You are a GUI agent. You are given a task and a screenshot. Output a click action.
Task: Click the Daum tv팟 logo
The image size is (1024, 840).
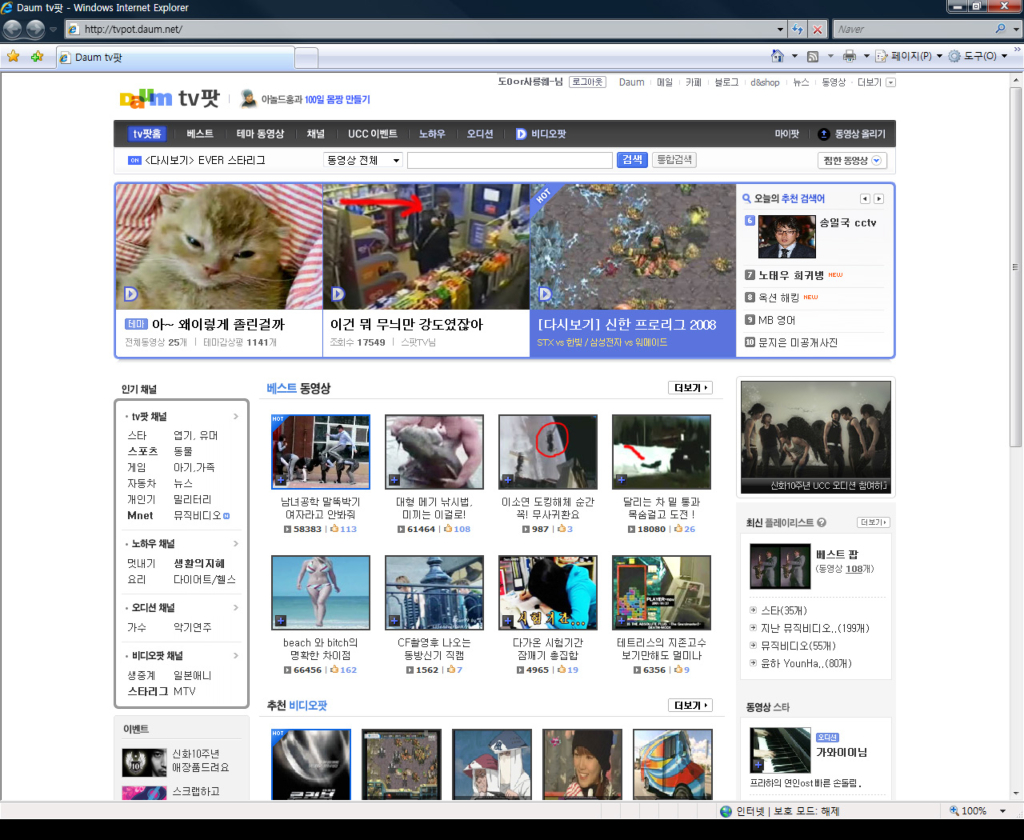pyautogui.click(x=170, y=99)
